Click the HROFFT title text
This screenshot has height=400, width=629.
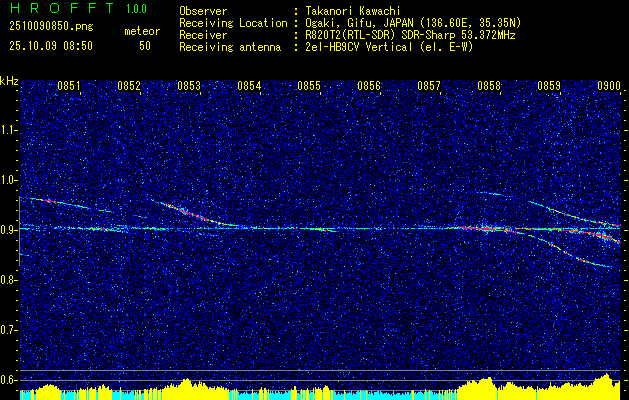coord(62,8)
